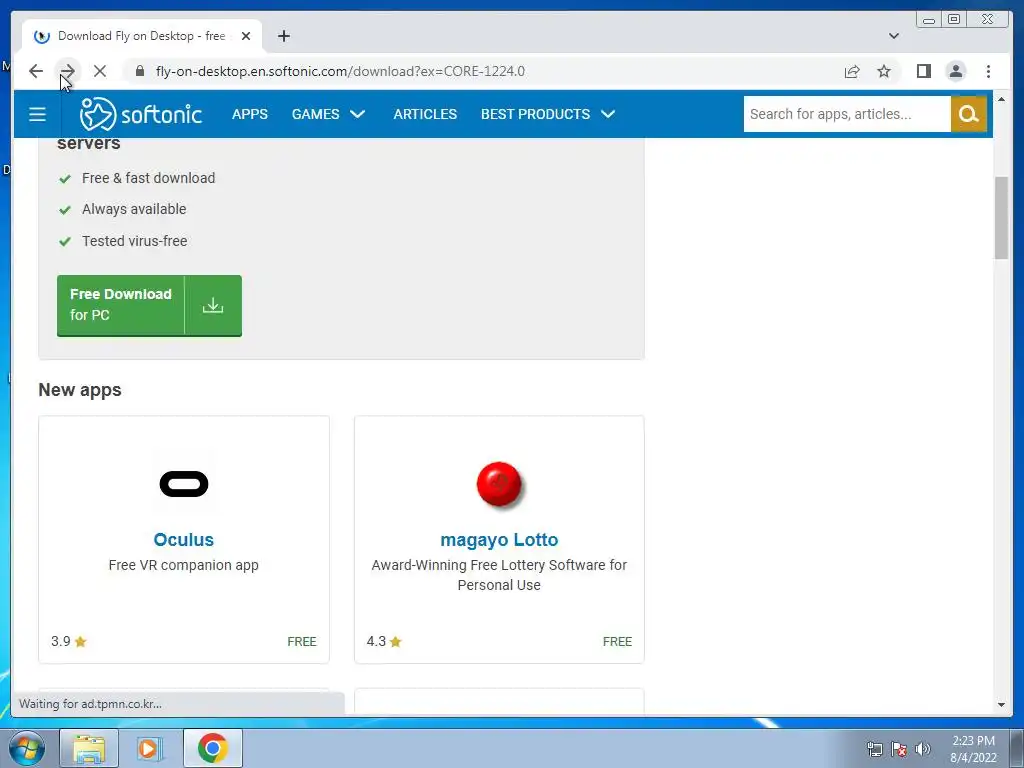Open the tab search chevron
Viewport: 1024px width, 768px height.
click(893, 36)
